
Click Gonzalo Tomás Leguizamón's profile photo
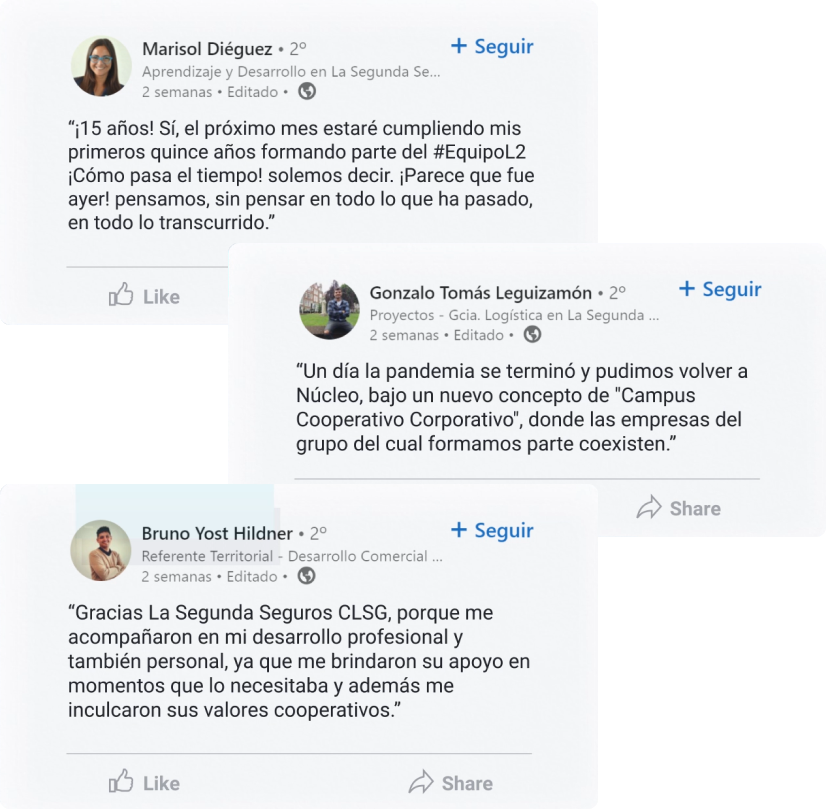point(330,309)
